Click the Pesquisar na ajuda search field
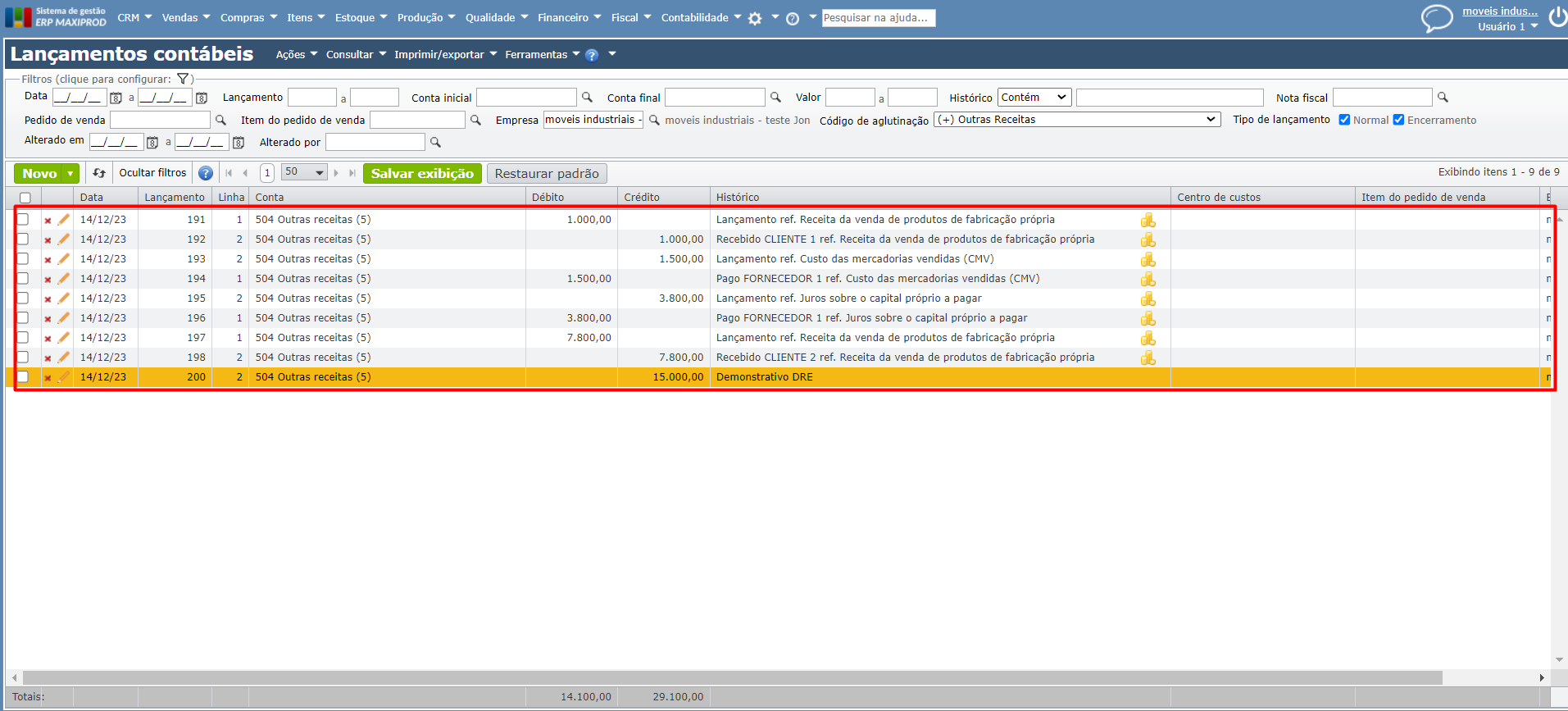Screen dimensions: 1568x711 (879, 18)
